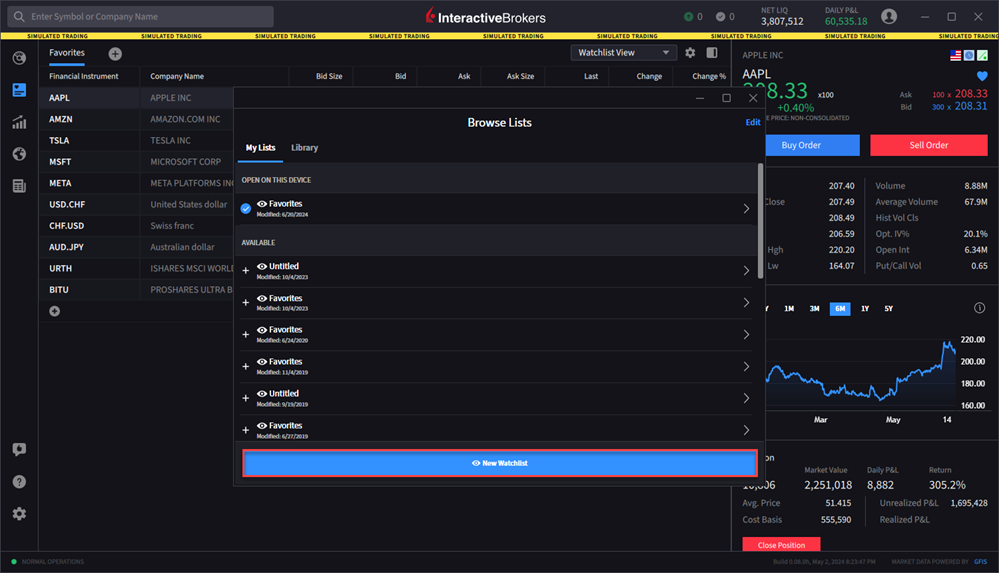Open the user account profile icon
Viewport: 999px width, 573px height.
pos(889,17)
